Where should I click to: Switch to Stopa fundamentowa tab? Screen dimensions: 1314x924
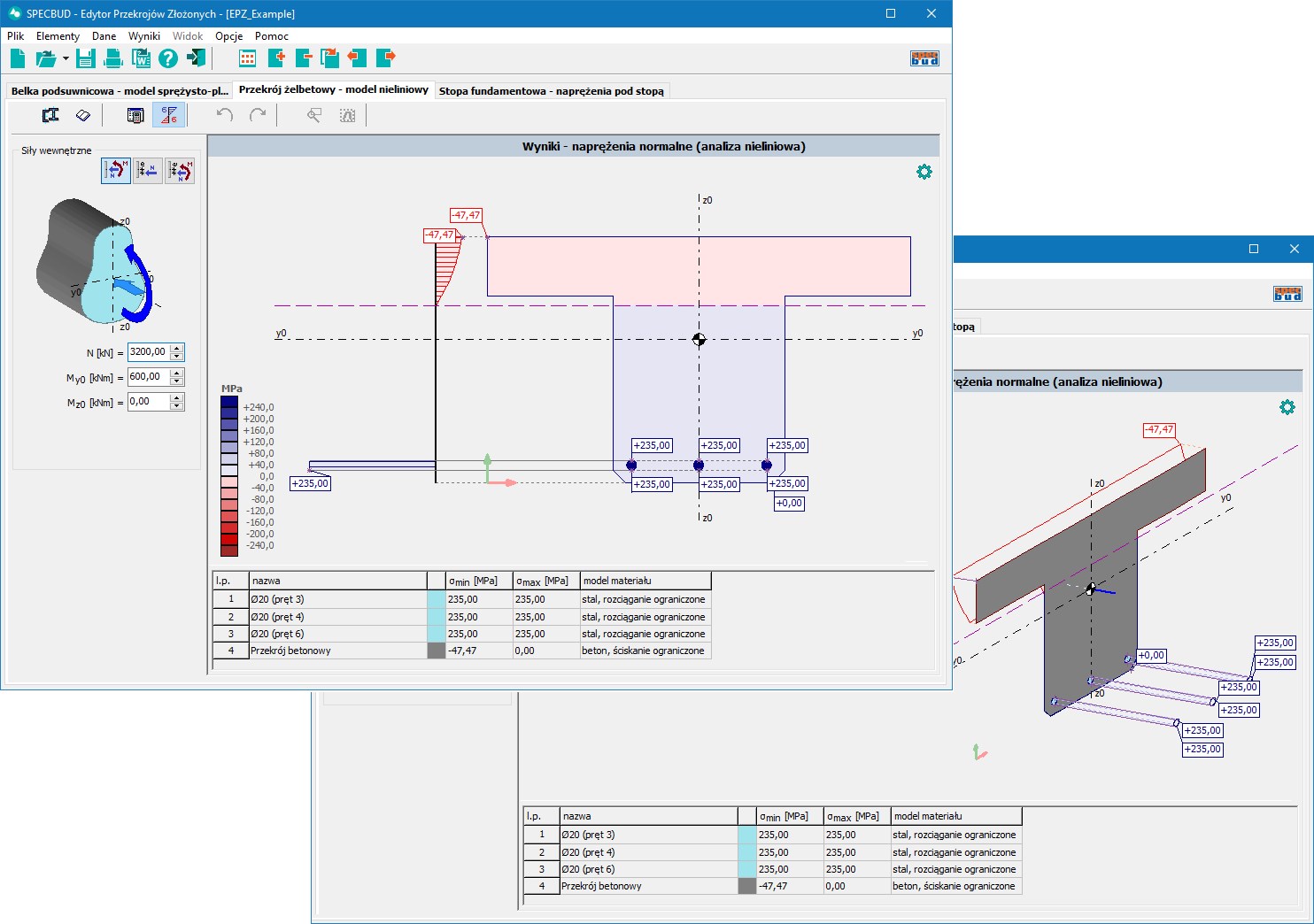tap(551, 91)
